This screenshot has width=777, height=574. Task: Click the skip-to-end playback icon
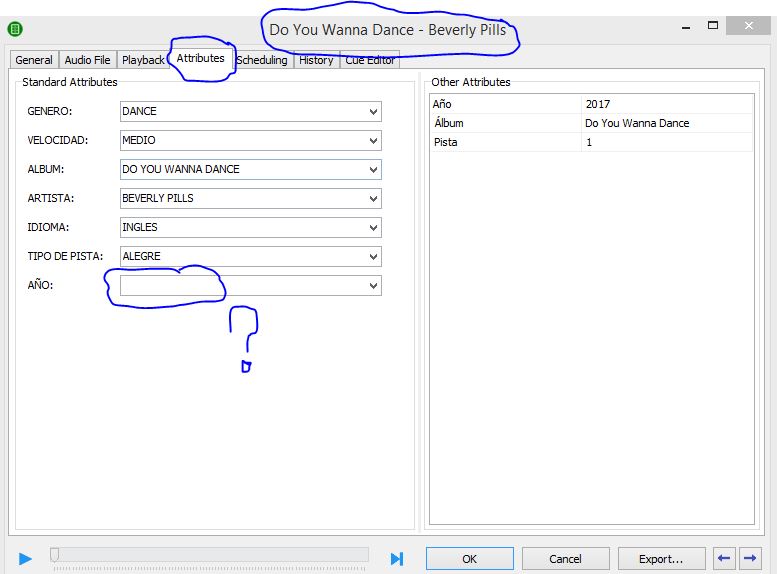397,559
